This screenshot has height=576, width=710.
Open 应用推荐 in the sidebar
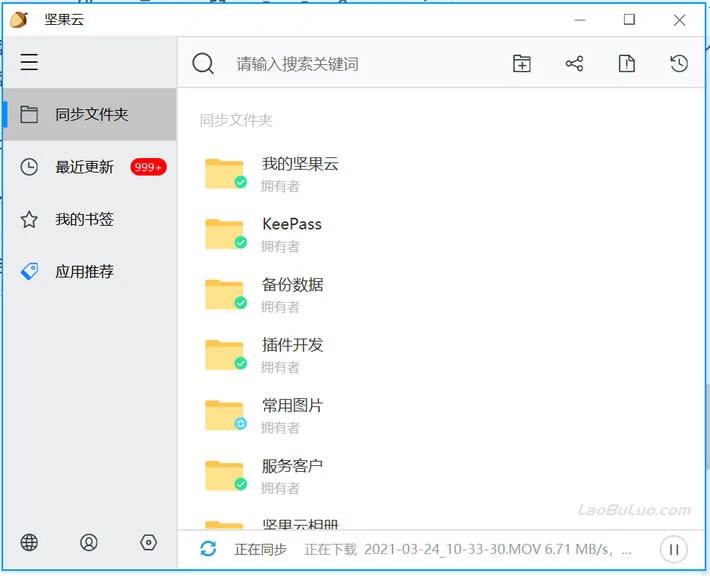(x=90, y=271)
